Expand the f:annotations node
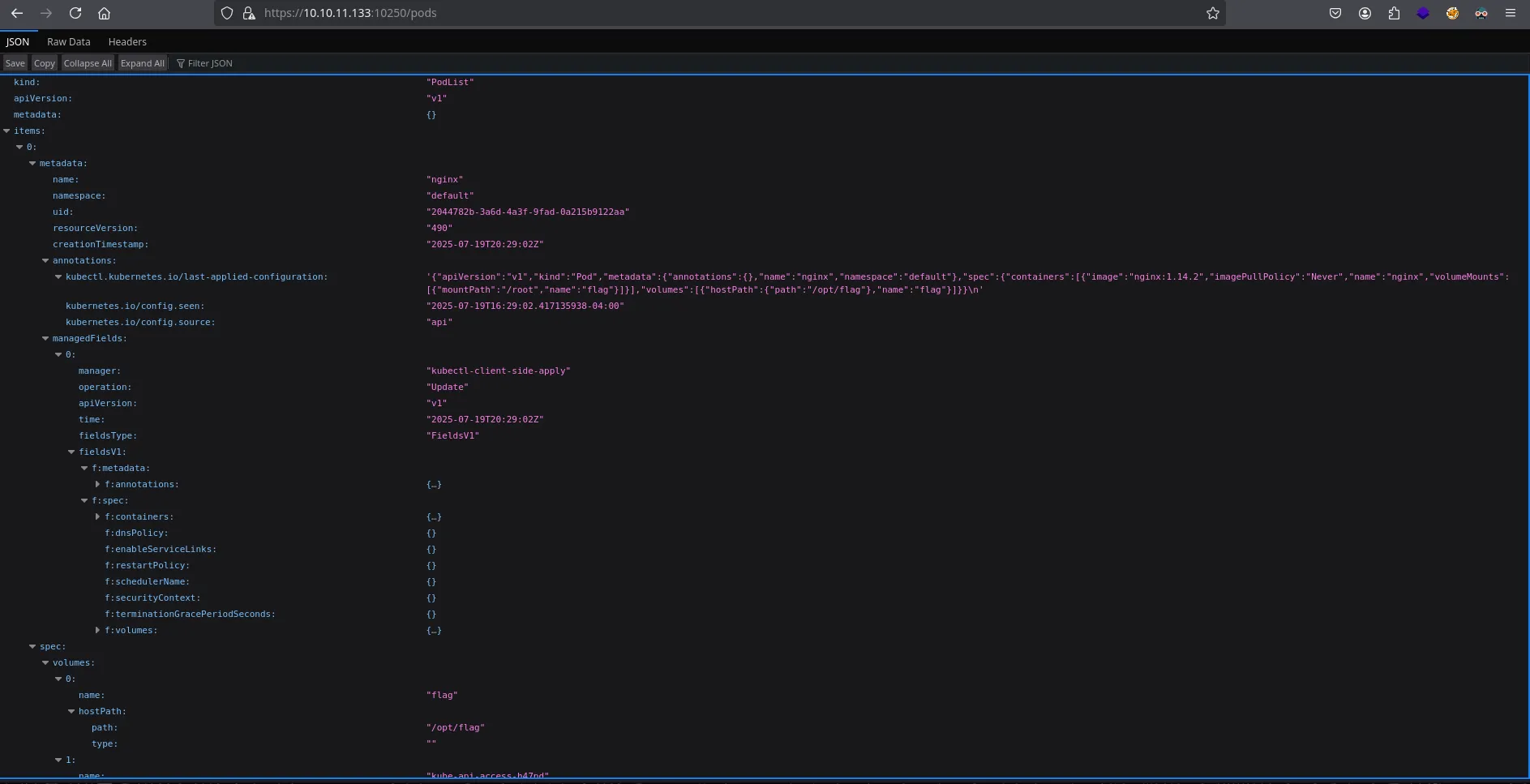 tap(97, 484)
